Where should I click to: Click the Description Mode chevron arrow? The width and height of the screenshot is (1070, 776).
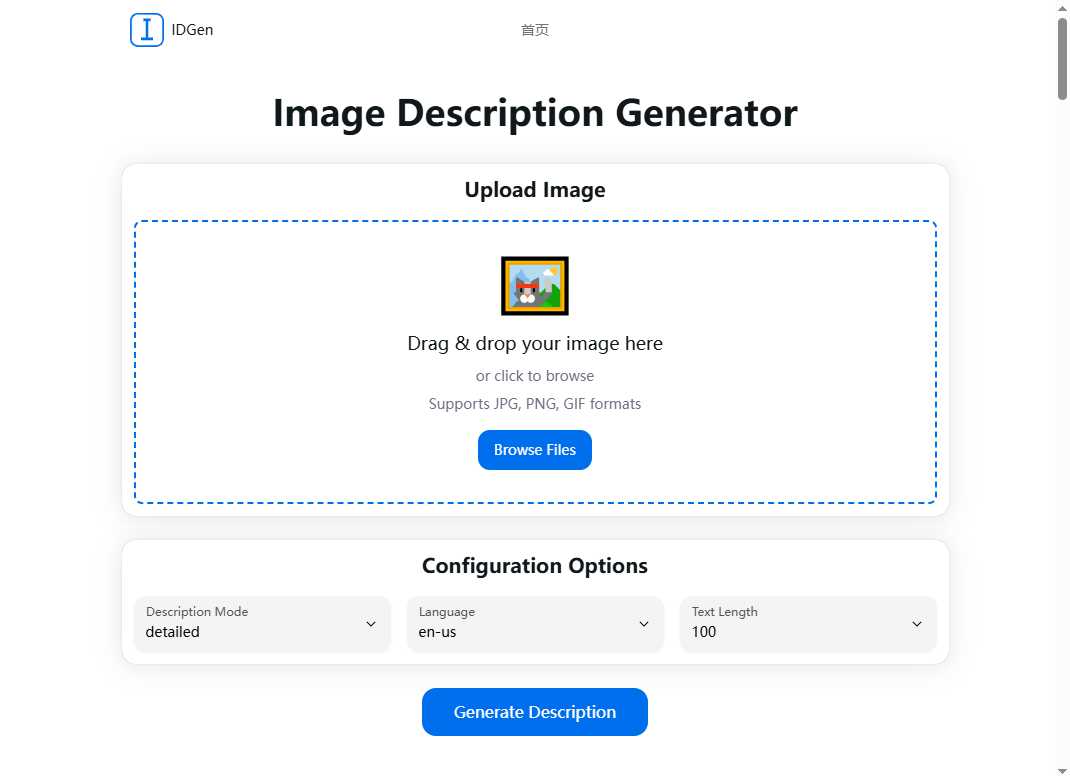coord(371,624)
